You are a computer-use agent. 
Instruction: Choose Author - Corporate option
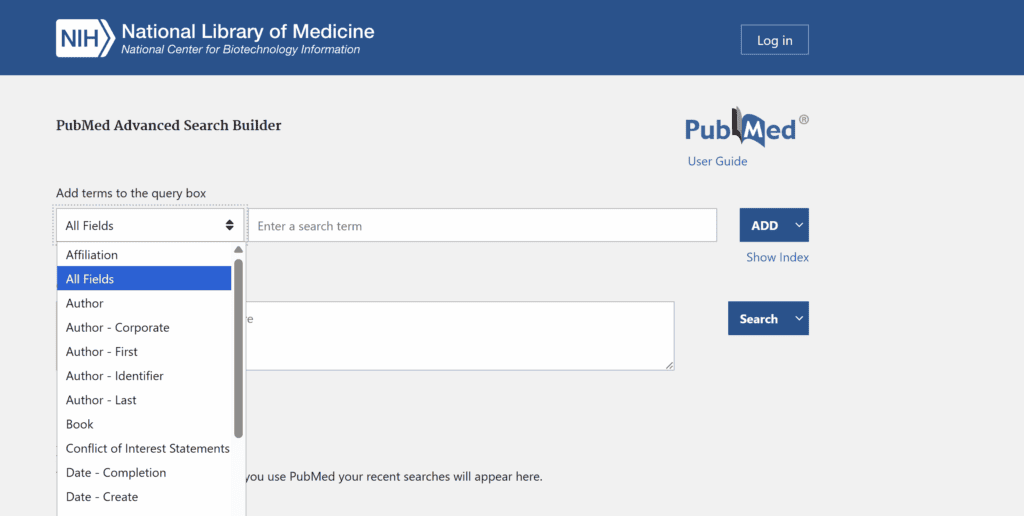click(x=144, y=327)
